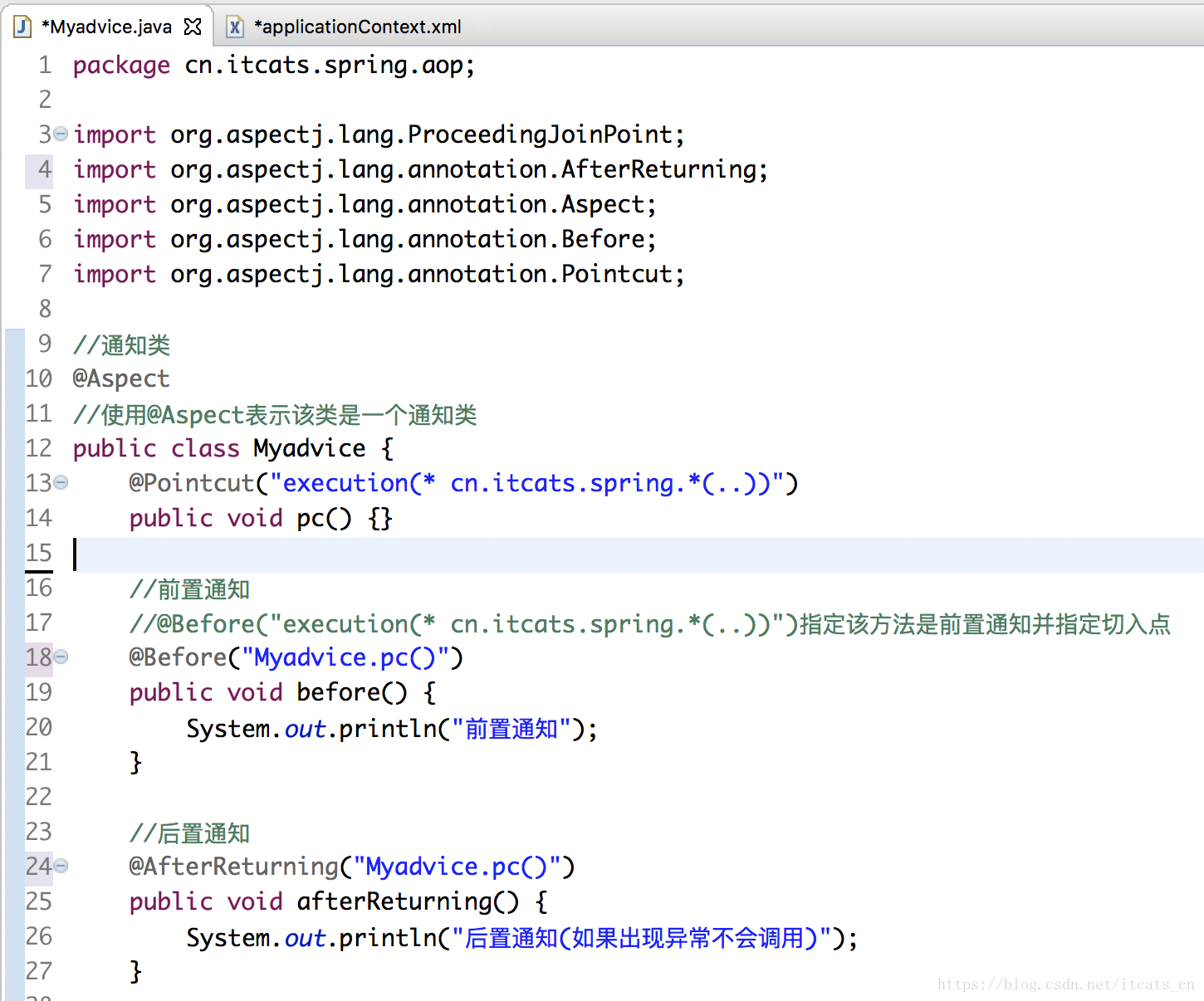Click line number 20 in the gutter
Image resolution: width=1204 pixels, height=1001 pixels.
pos(38,727)
